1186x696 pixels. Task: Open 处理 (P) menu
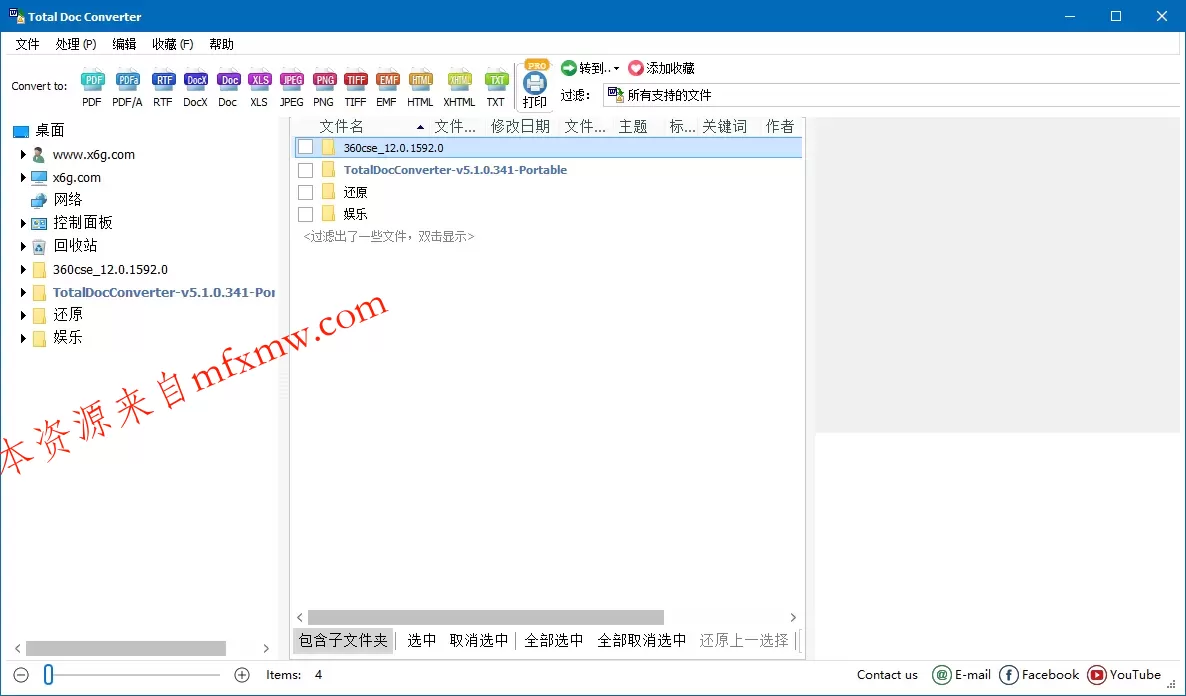pos(76,45)
